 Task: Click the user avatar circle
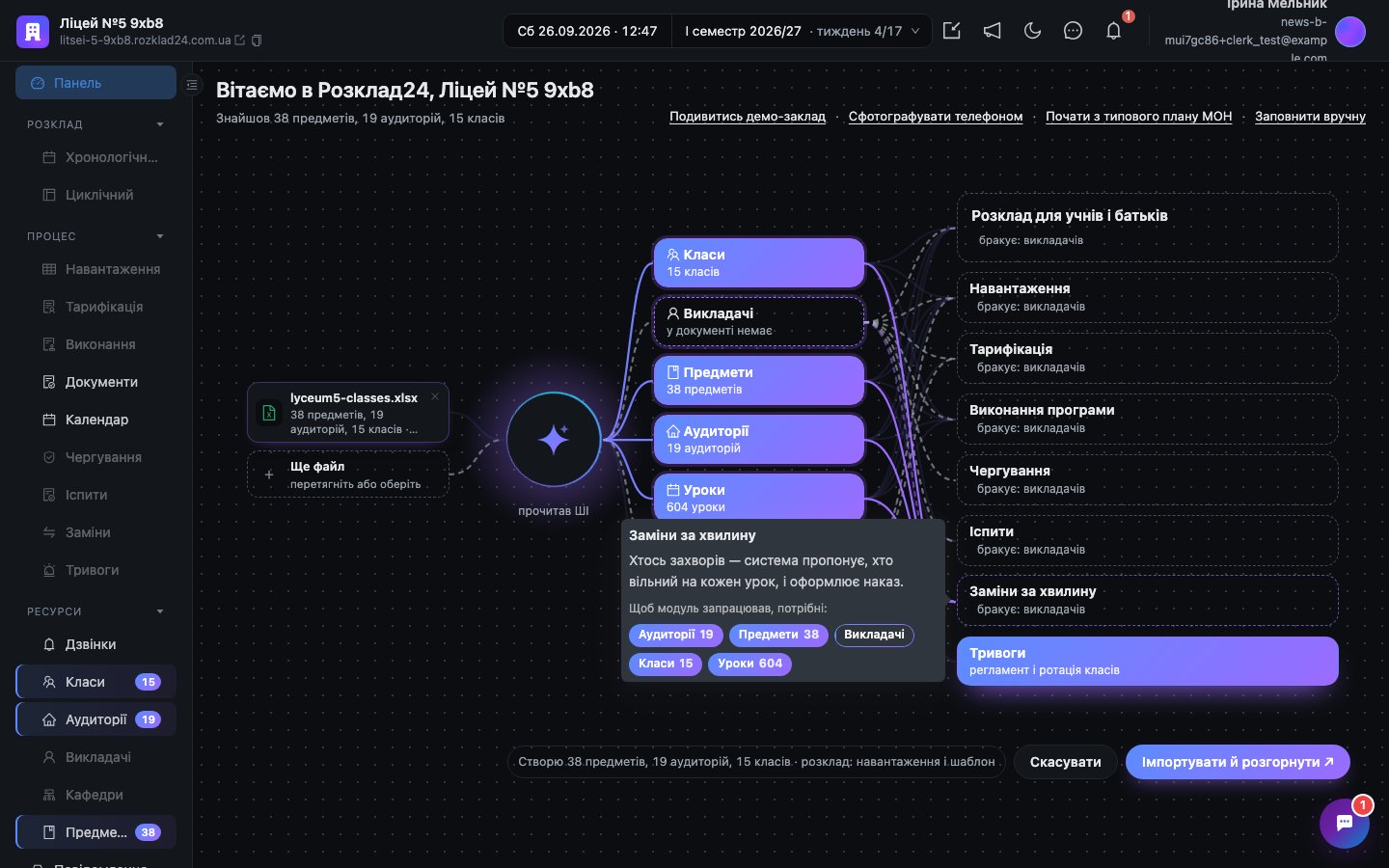pyautogui.click(x=1350, y=32)
